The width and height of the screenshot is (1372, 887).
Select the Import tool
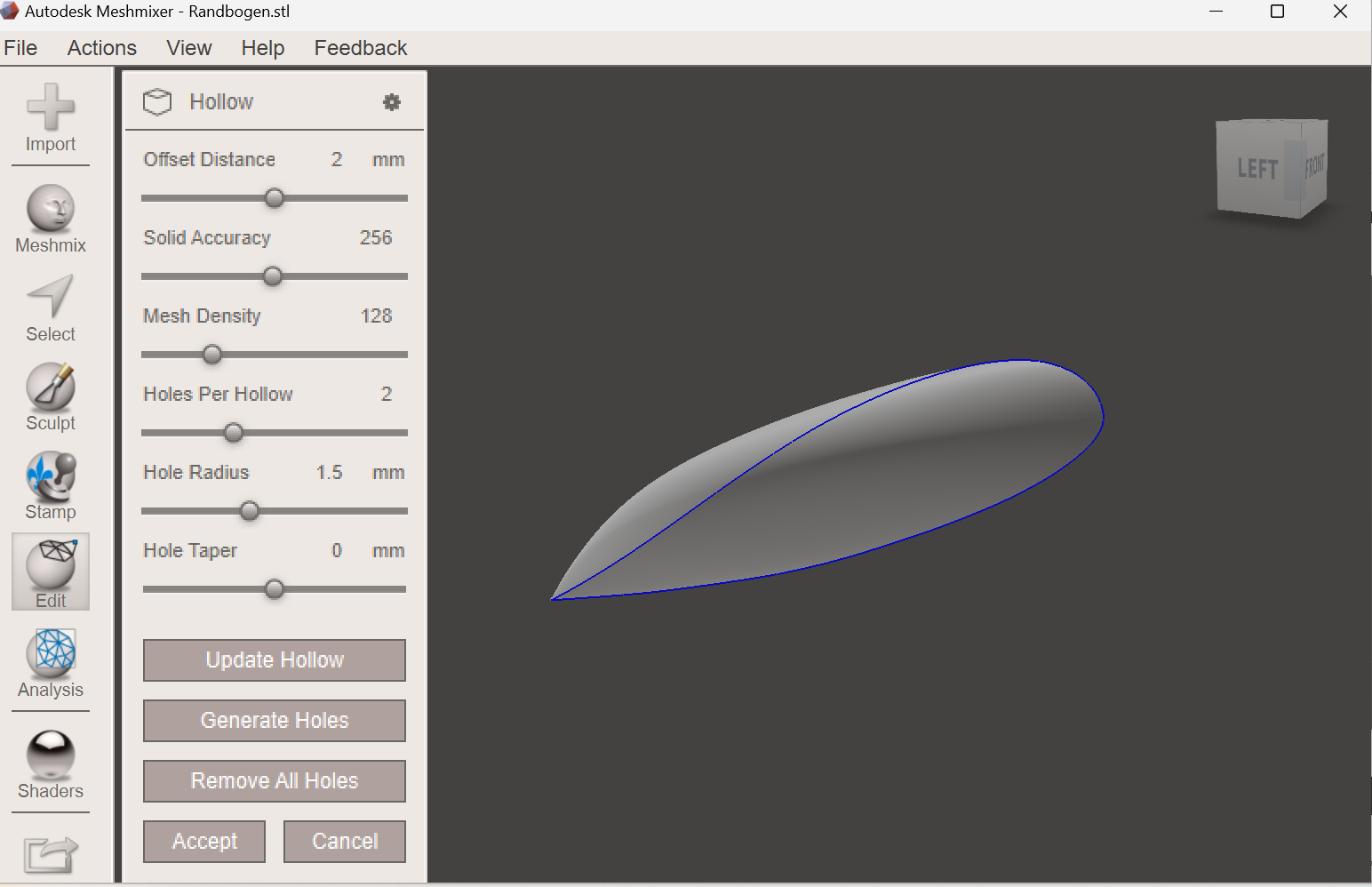point(50,120)
